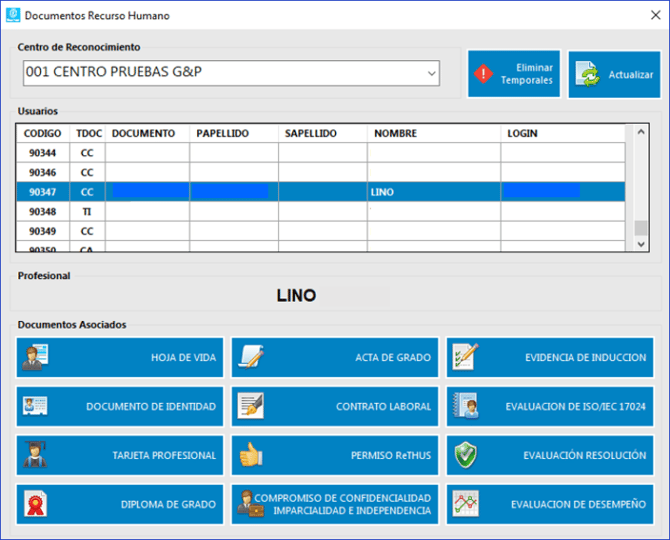Click the Documento de Identidad card icon
This screenshot has height=540, width=670.
click(35, 406)
